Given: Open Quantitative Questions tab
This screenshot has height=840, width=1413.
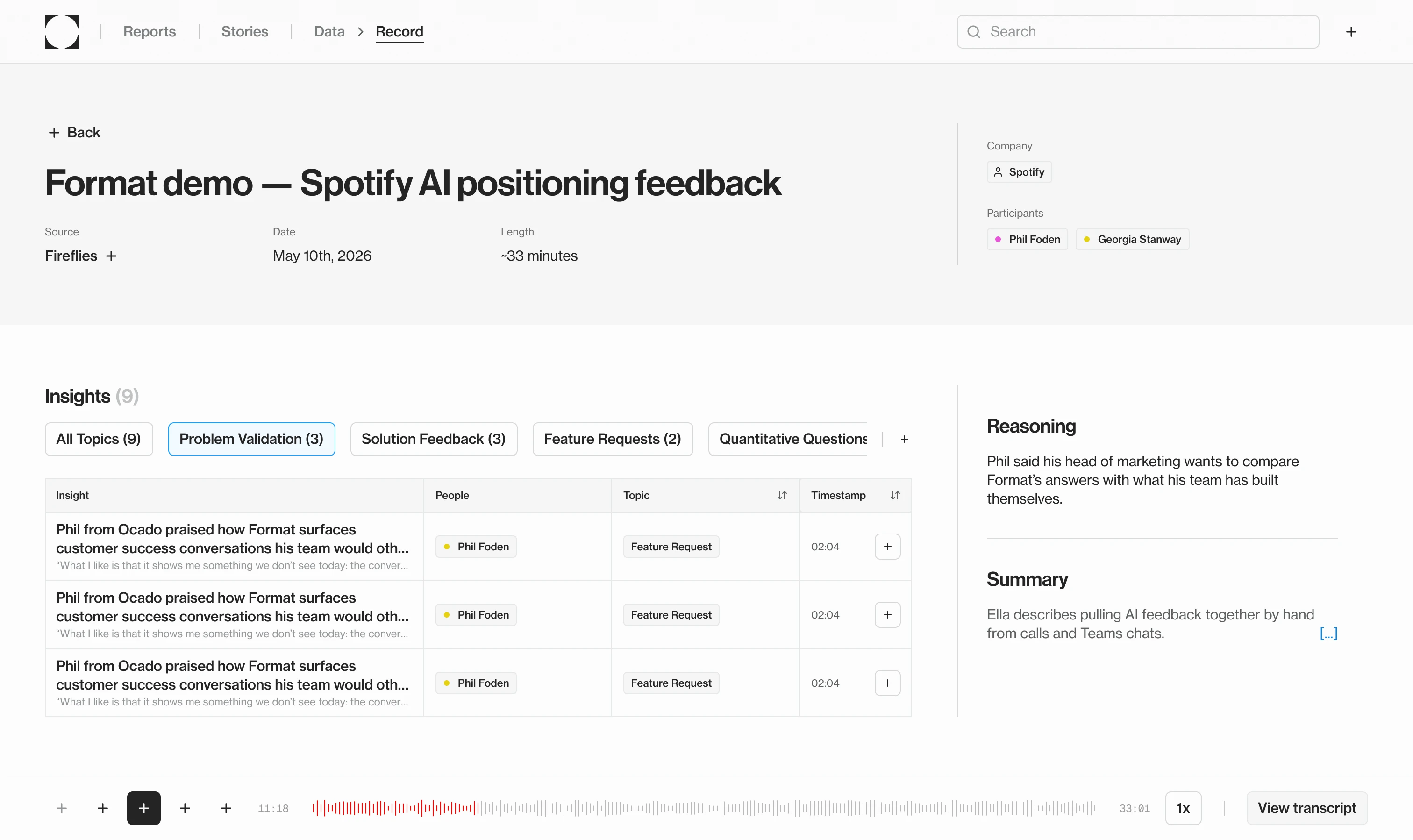Looking at the screenshot, I should 787,439.
